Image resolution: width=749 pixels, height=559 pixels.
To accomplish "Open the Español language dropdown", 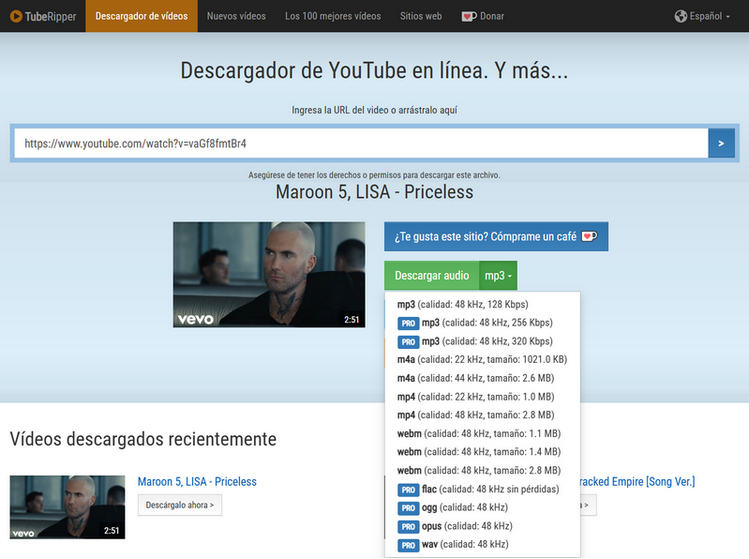I will pos(702,16).
